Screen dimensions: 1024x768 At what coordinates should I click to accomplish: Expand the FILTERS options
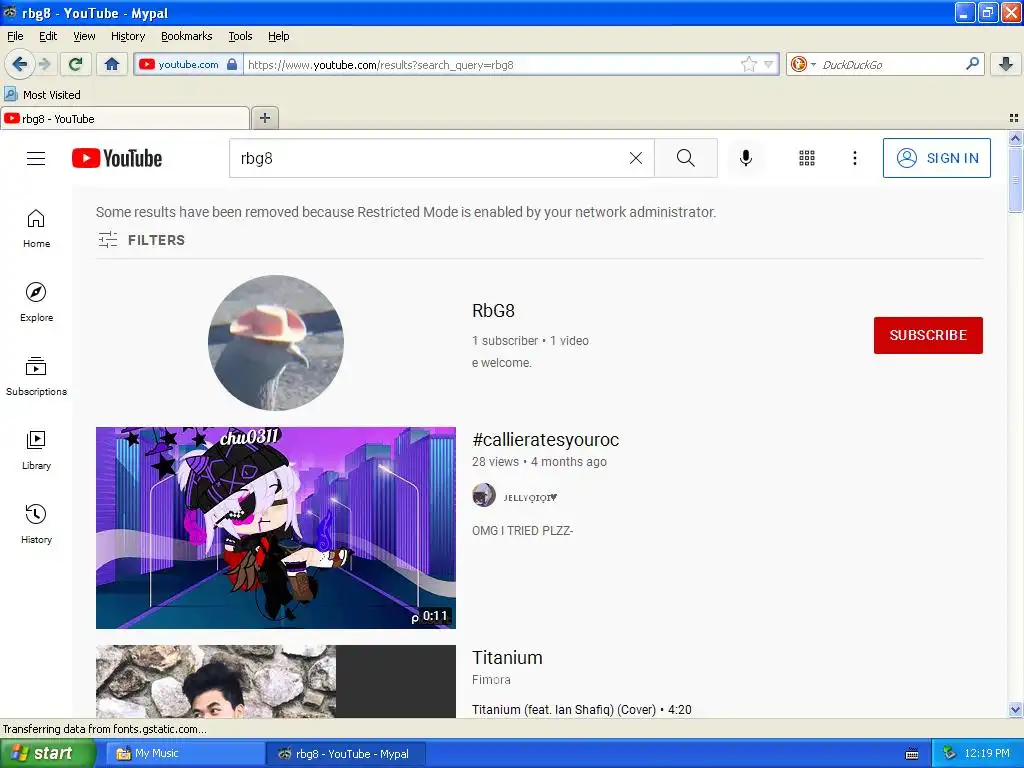click(x=141, y=240)
